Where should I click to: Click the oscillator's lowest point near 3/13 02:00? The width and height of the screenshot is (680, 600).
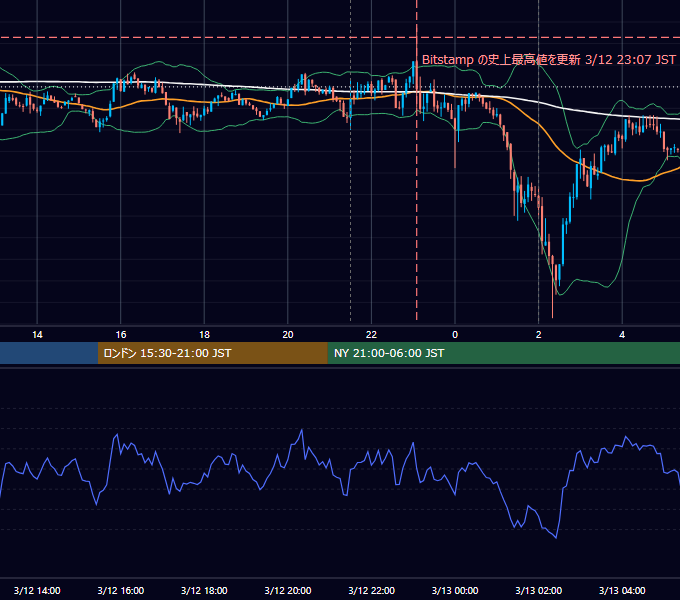tap(556, 538)
